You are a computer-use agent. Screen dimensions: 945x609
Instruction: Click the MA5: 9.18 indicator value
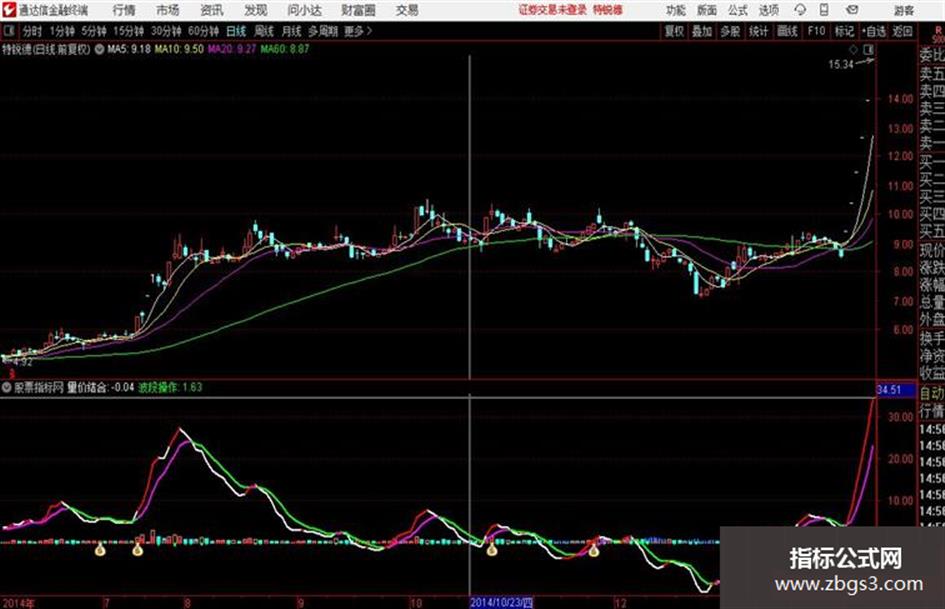pos(129,49)
